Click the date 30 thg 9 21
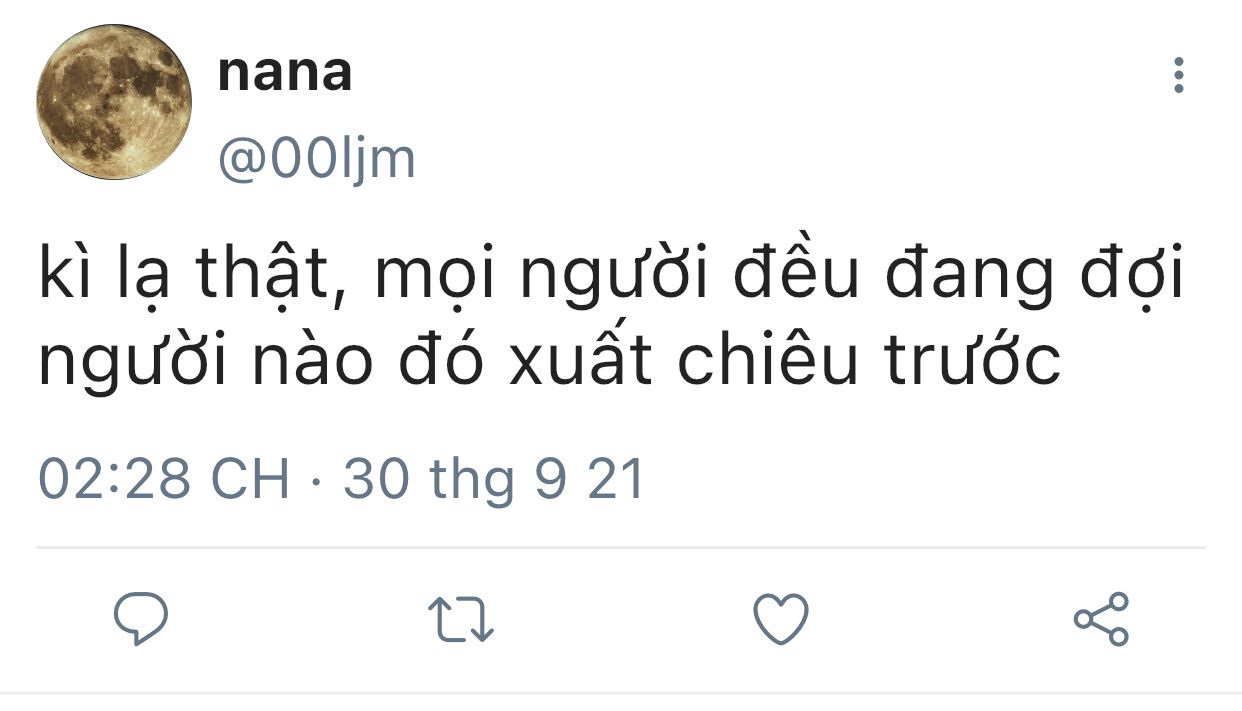Viewport: 1242px width, 711px height. click(x=494, y=479)
